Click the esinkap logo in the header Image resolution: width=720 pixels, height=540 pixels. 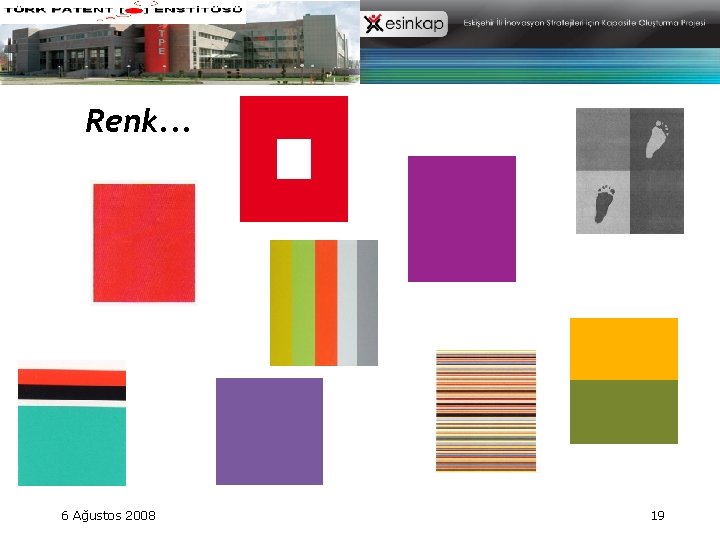405,23
